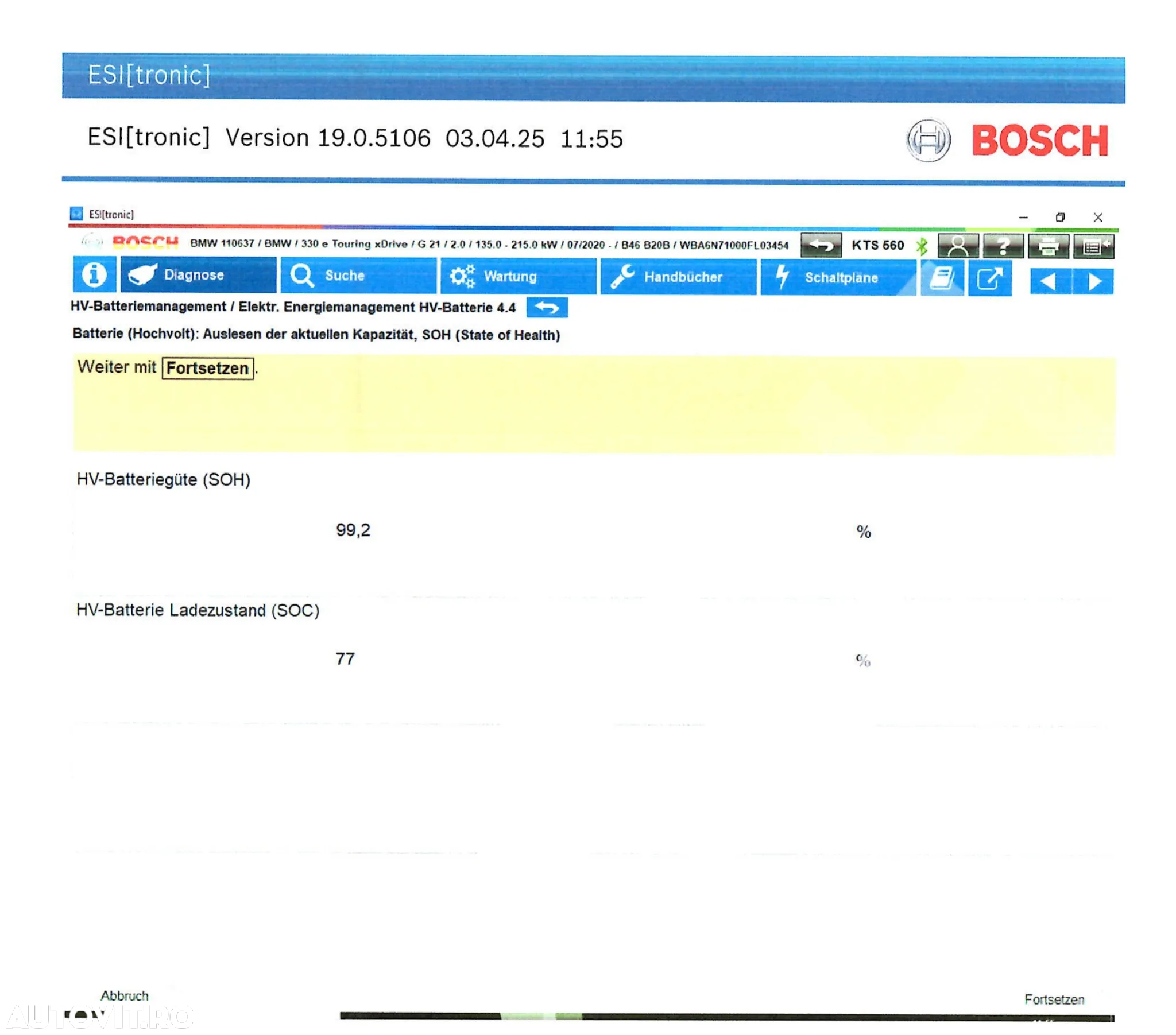Go to previous page with left arrow
Image resolution: width=1176 pixels, height=1035 pixels.
1050,281
